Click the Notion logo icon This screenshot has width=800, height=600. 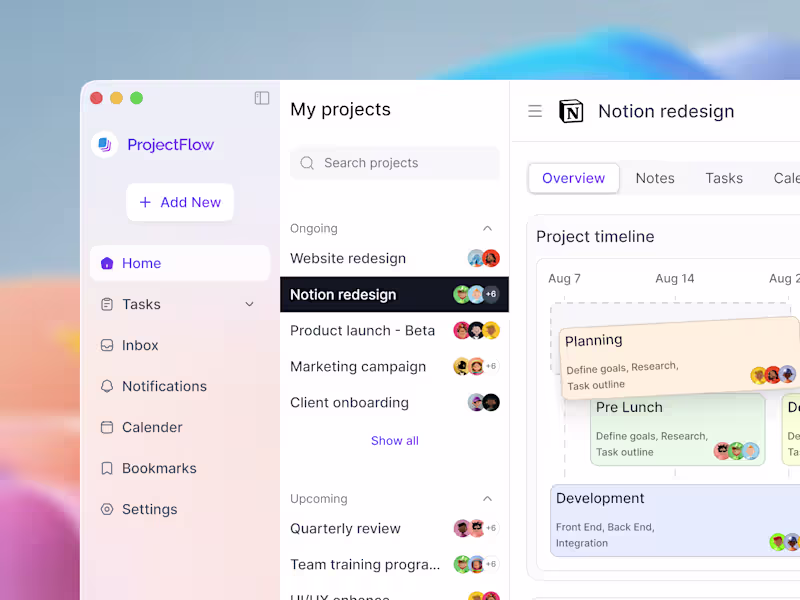click(x=571, y=111)
